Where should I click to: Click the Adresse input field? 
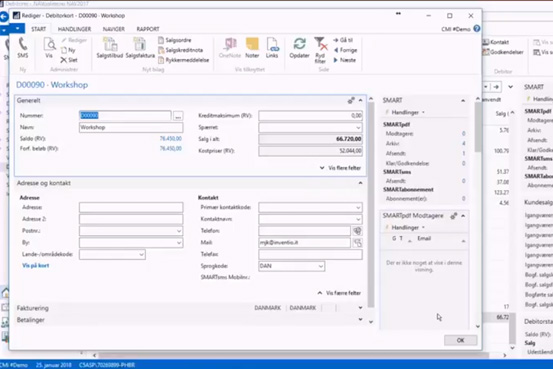coord(131,207)
